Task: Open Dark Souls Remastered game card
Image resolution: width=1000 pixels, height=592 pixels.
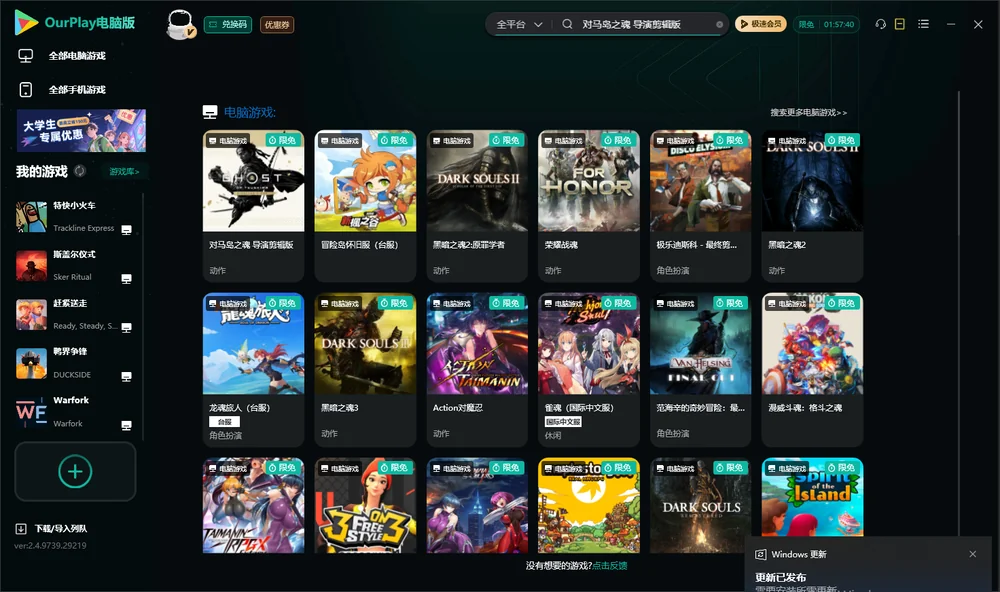Action: [x=700, y=505]
